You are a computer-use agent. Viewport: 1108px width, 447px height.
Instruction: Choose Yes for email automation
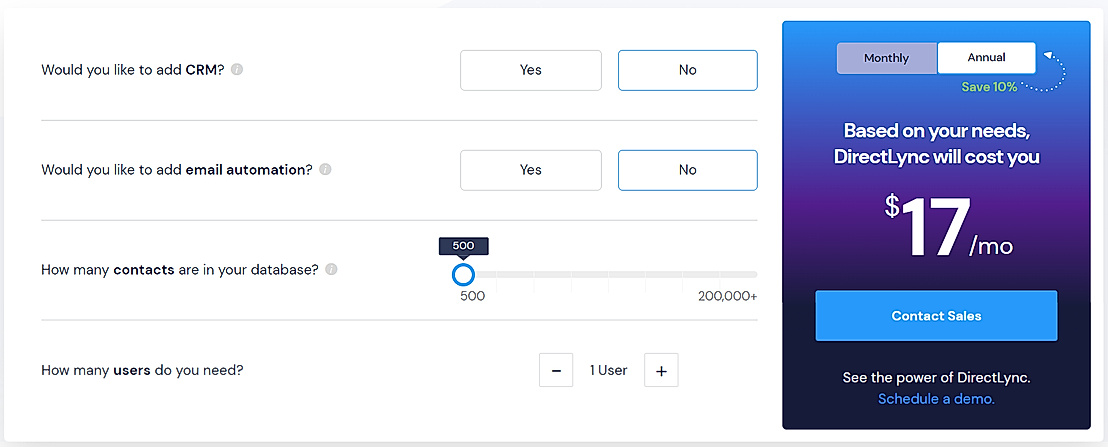(530, 170)
